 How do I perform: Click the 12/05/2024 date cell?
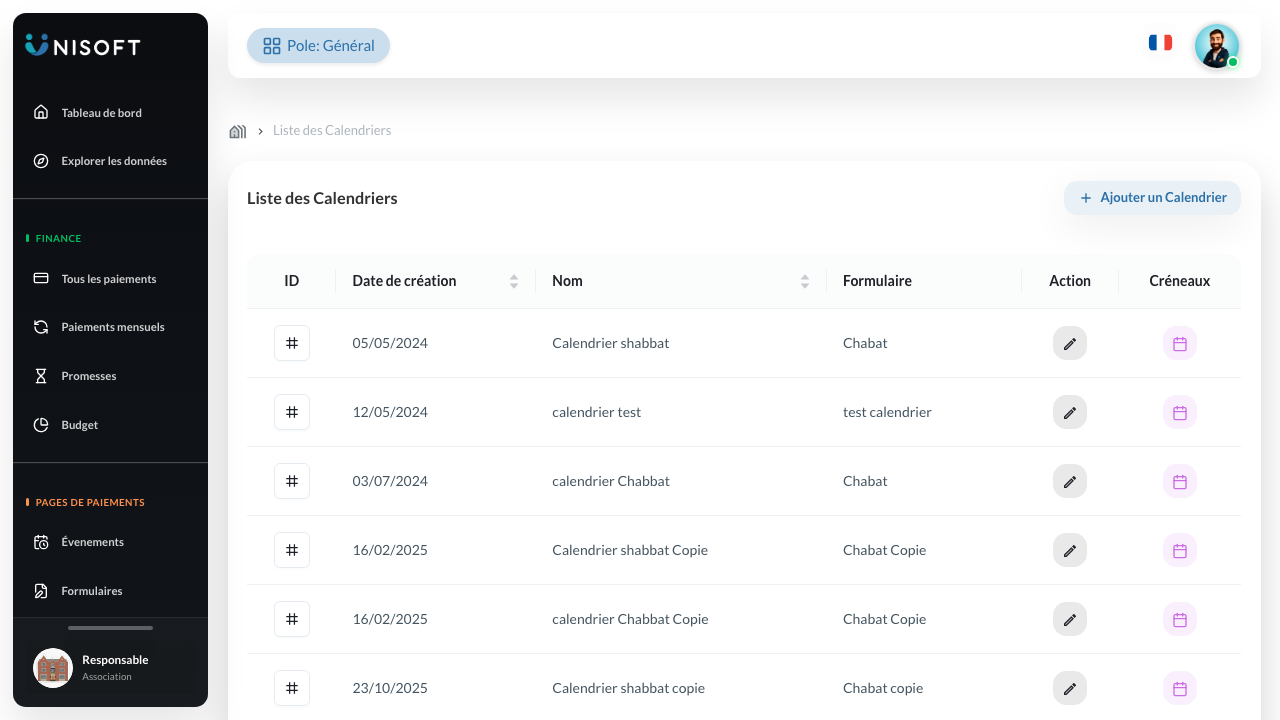(x=390, y=412)
